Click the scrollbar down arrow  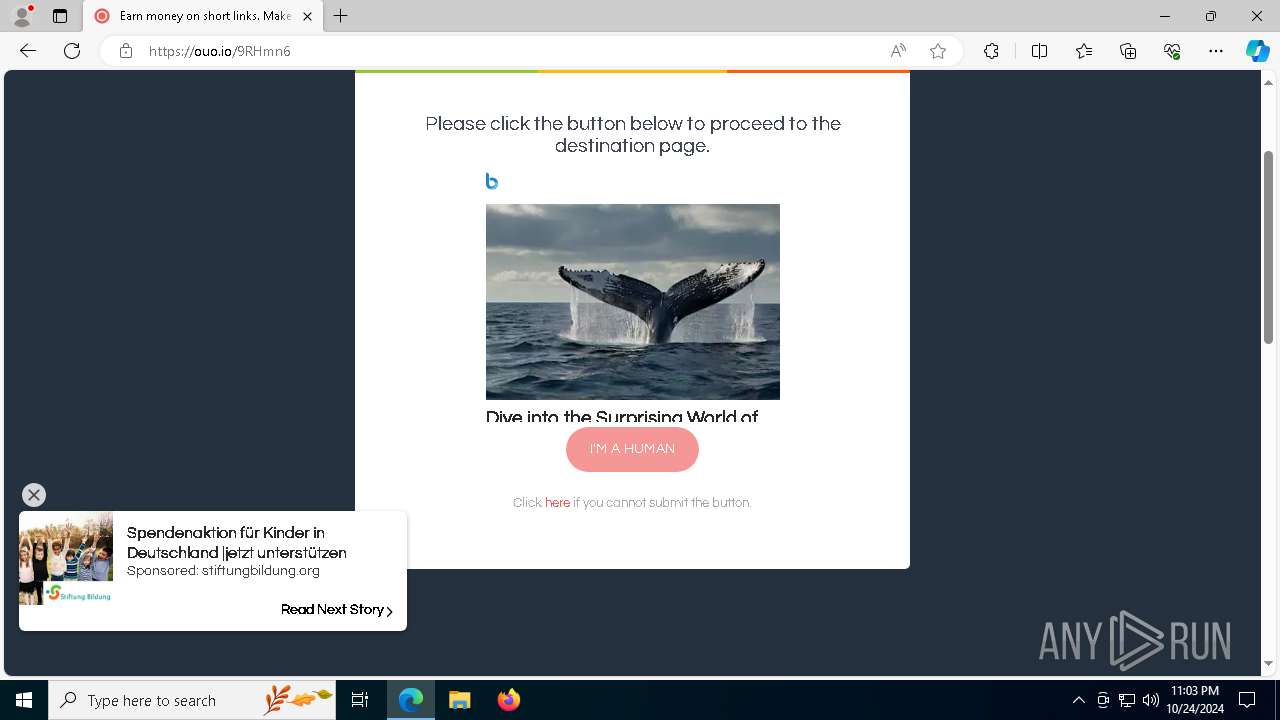coord(1268,663)
